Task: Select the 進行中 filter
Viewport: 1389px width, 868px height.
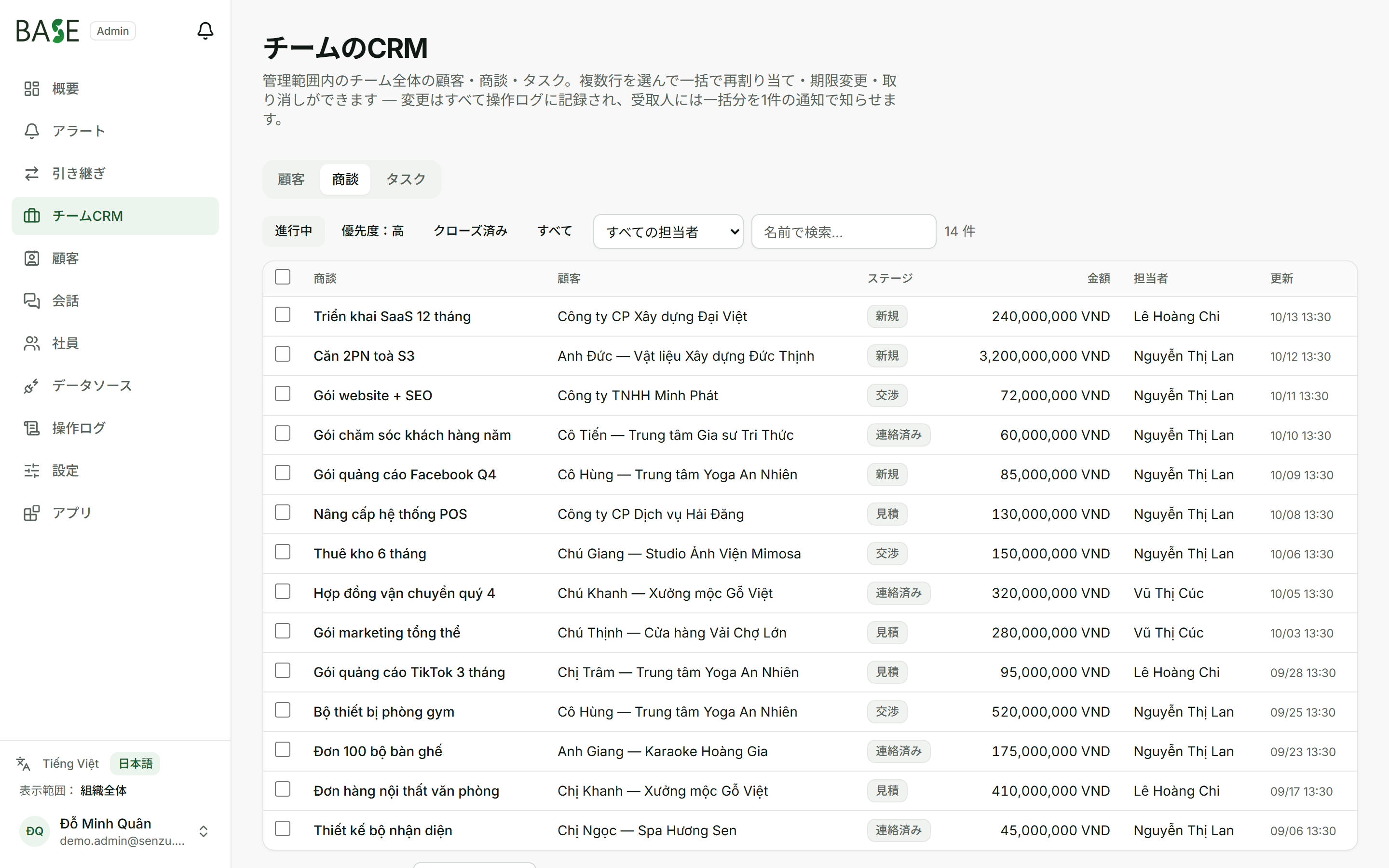Action: coord(293,231)
